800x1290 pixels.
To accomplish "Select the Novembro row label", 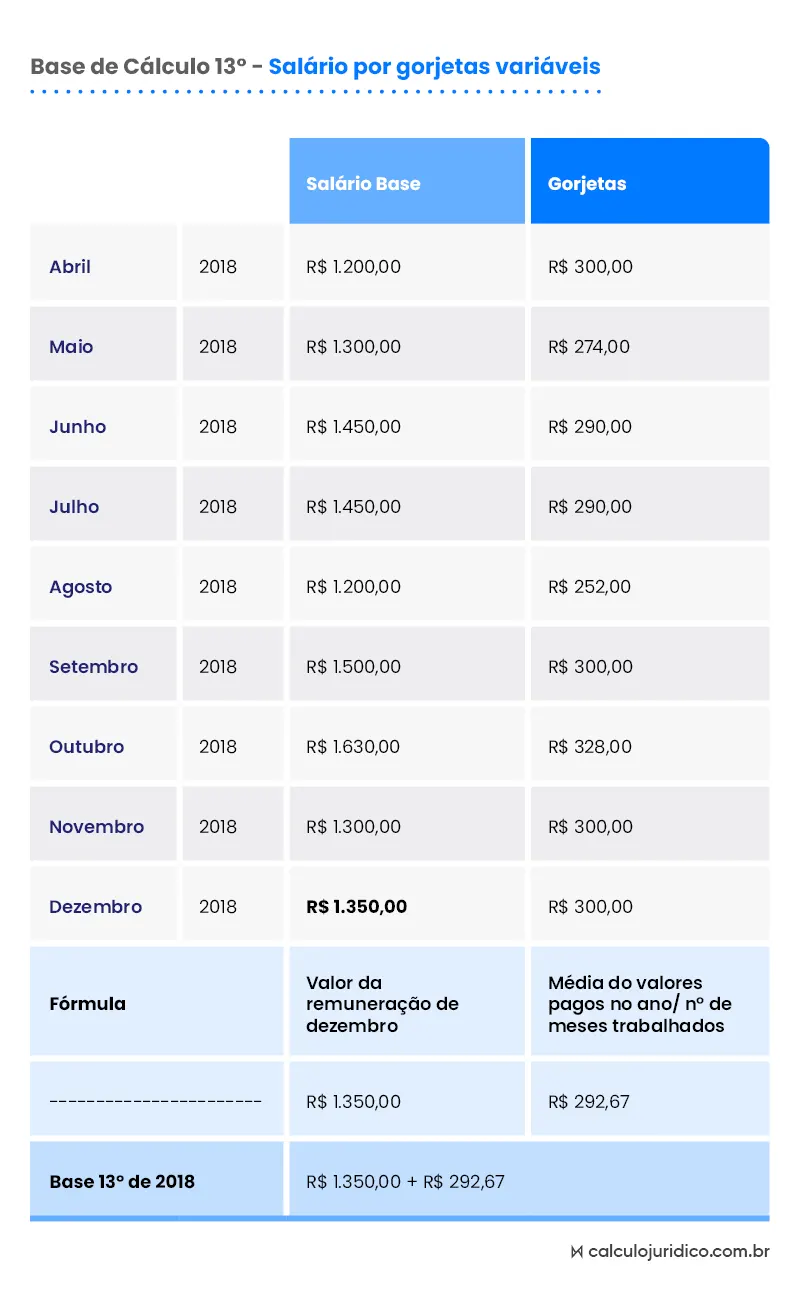I will point(96,827).
